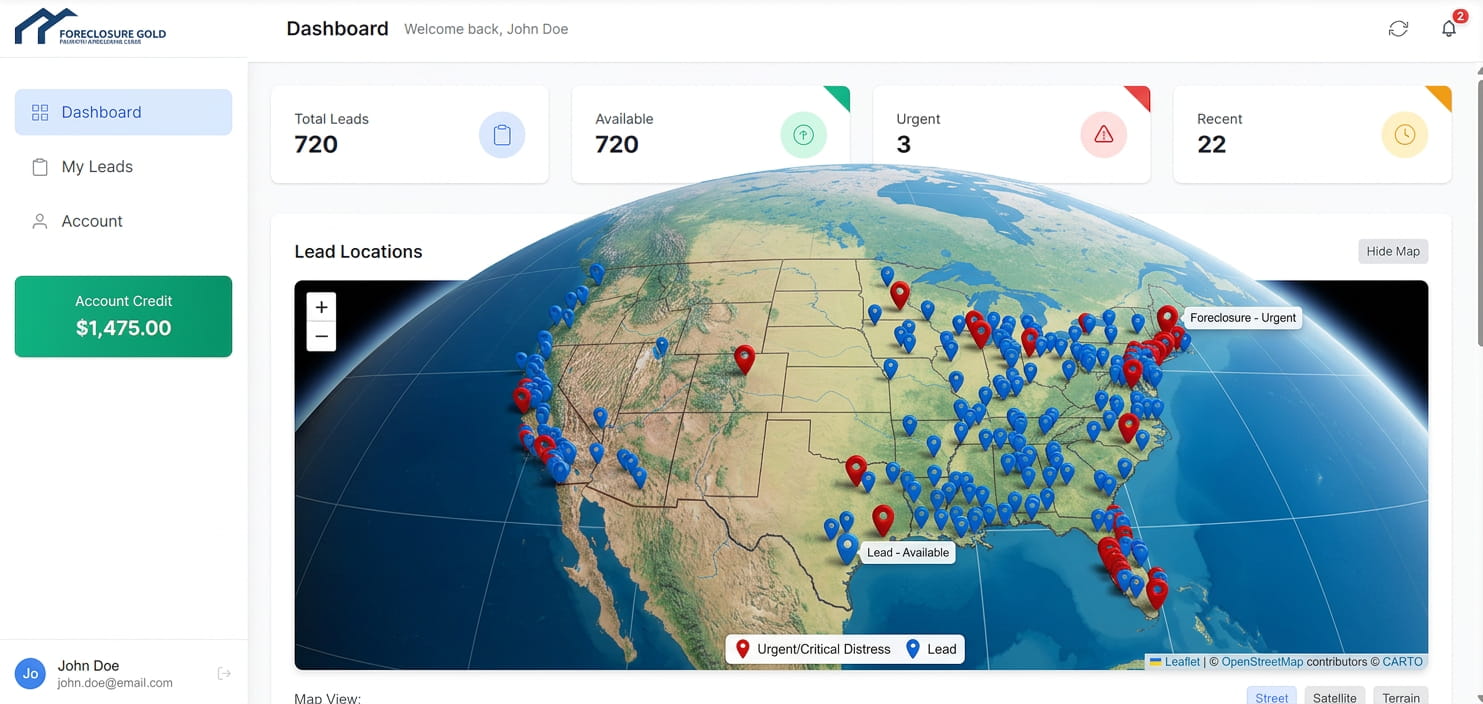Screen dimensions: 1483x704
Task: Click the Total Leads clipboard icon
Action: tap(502, 135)
